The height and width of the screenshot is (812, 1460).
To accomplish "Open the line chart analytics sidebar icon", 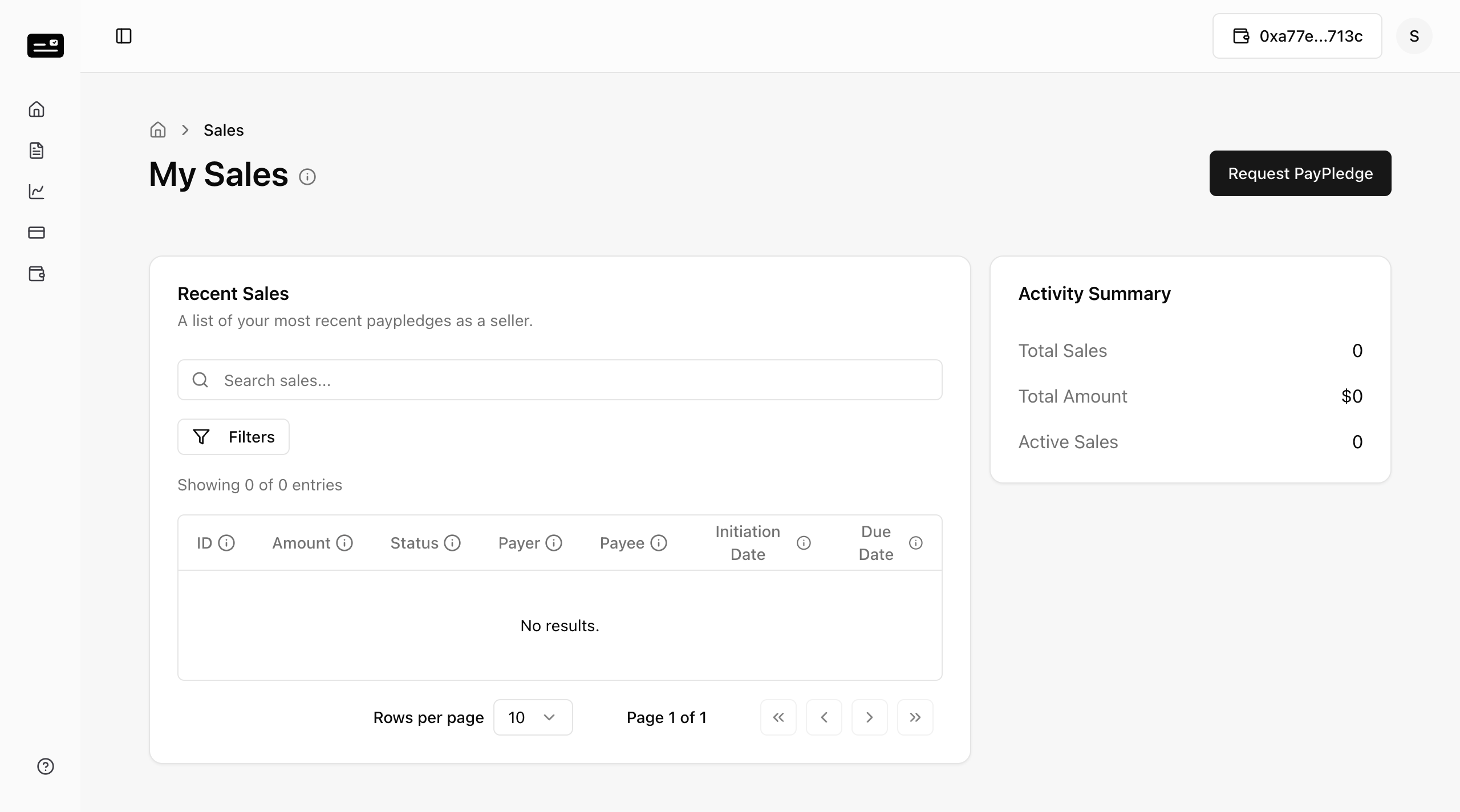I will [36, 192].
